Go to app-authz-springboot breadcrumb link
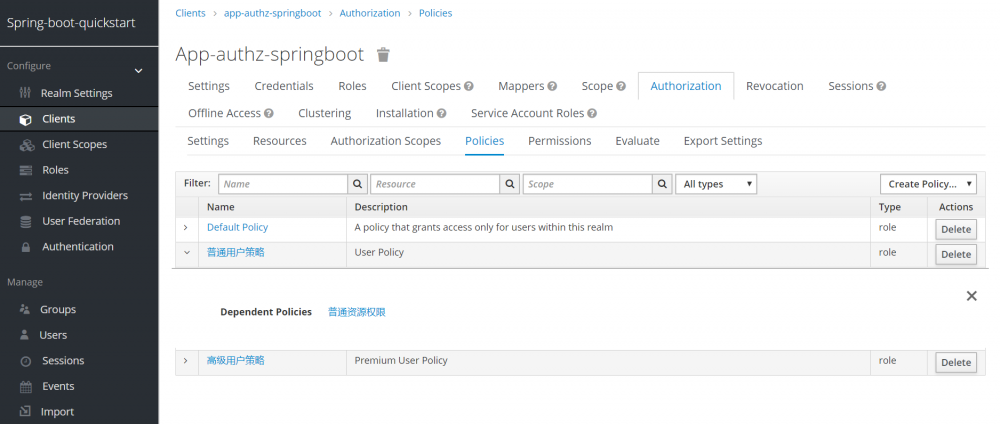This screenshot has height=424, width=1000. pyautogui.click(x=272, y=13)
